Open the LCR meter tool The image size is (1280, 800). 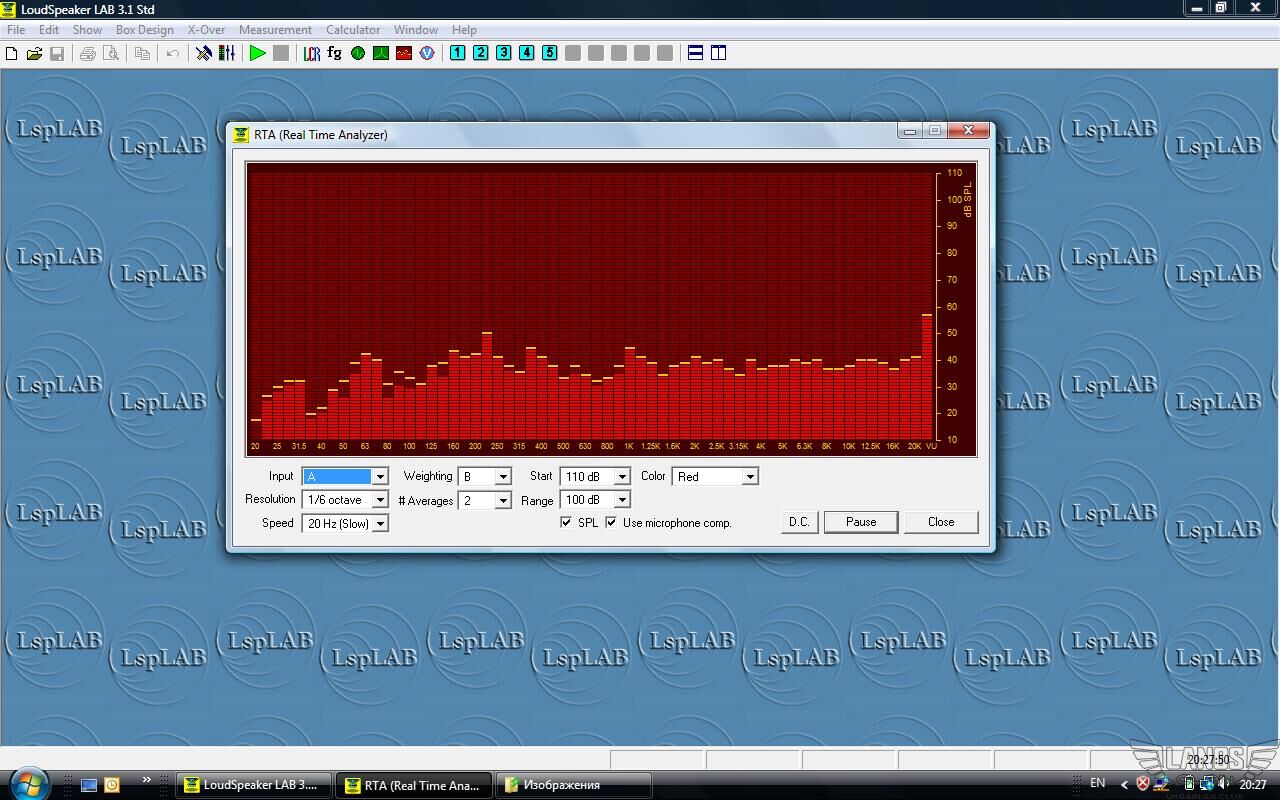312,53
